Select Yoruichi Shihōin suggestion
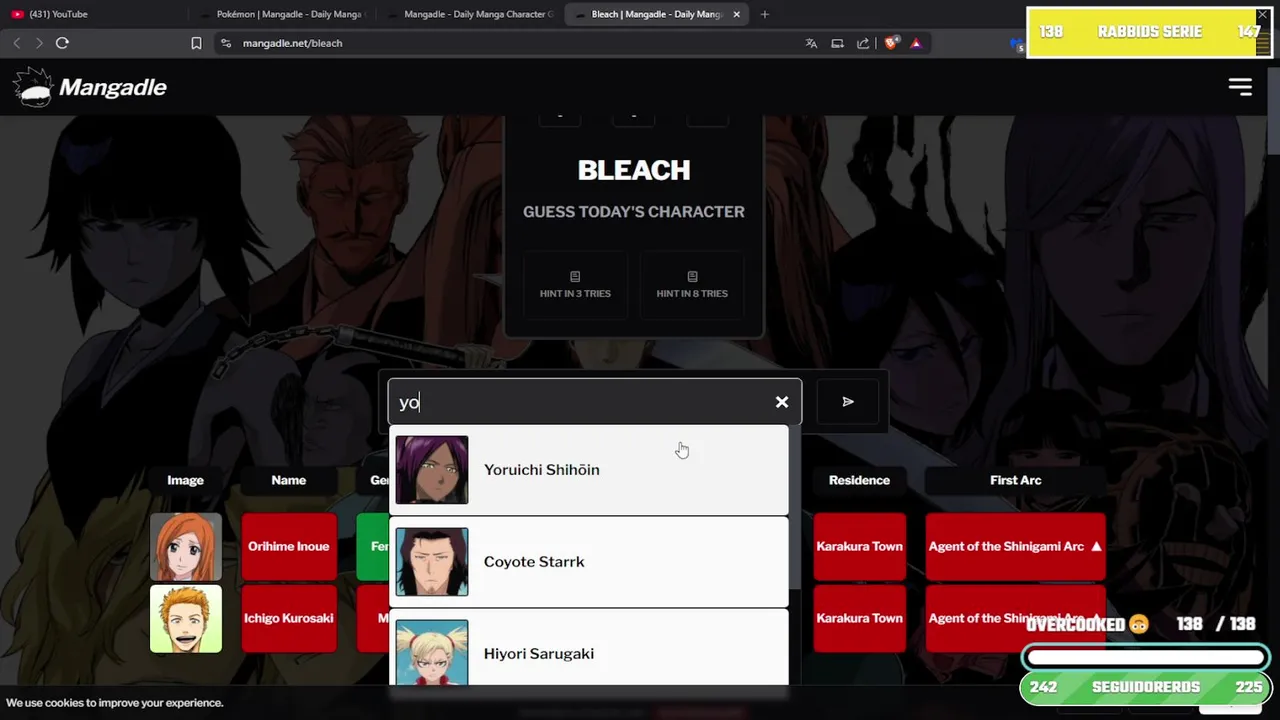The image size is (1280, 720). [588, 470]
